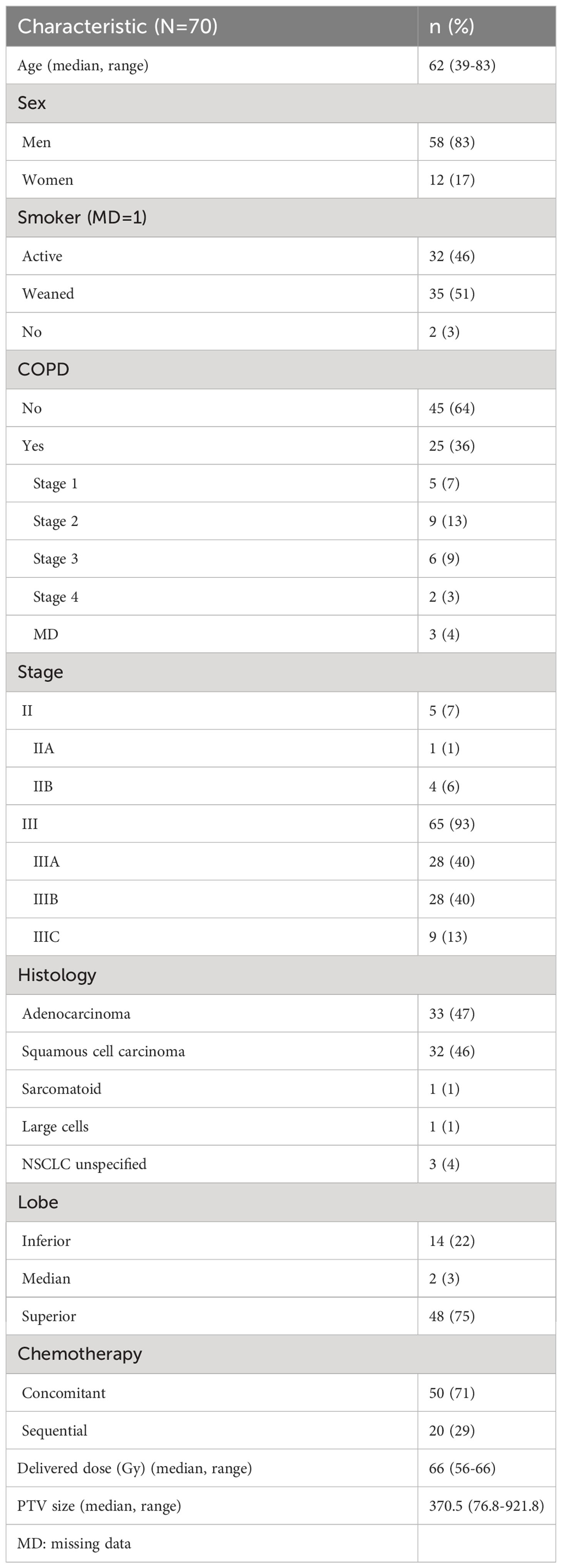Click the Men row value 58 (83)
Screen dimensions: 562x1568
click(x=452, y=142)
